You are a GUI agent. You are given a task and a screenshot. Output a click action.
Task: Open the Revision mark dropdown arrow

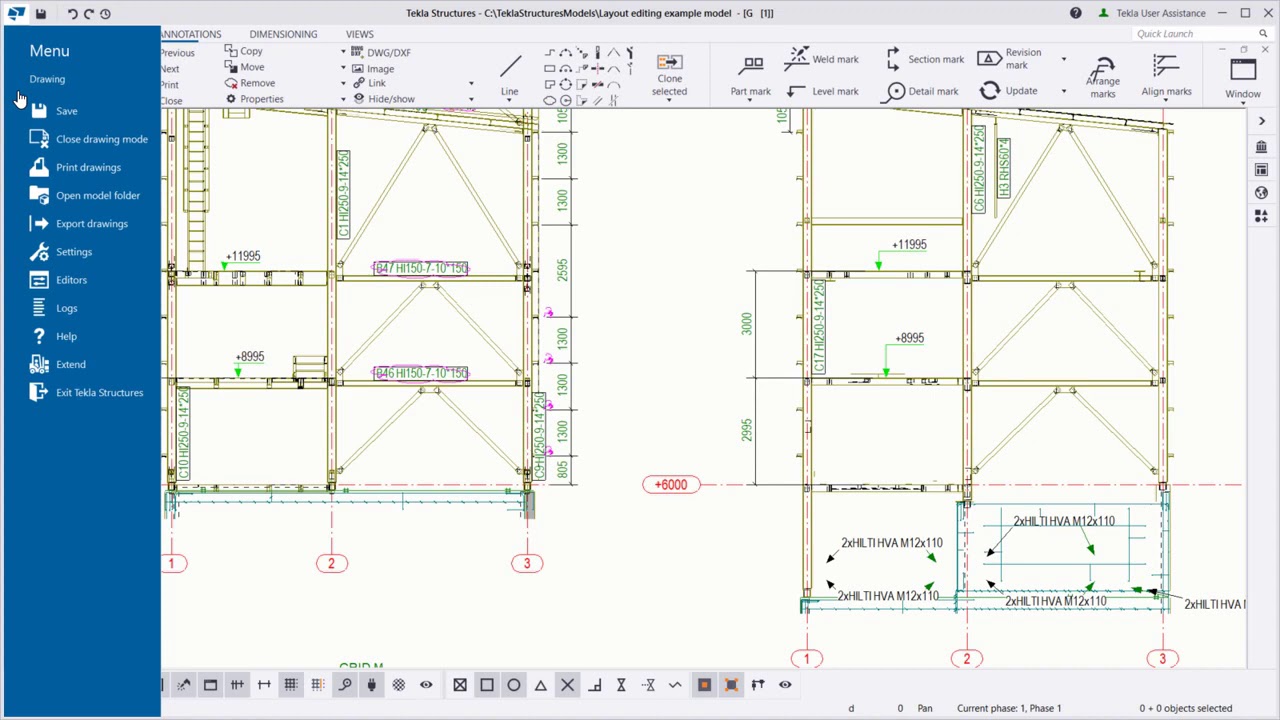(1063, 59)
